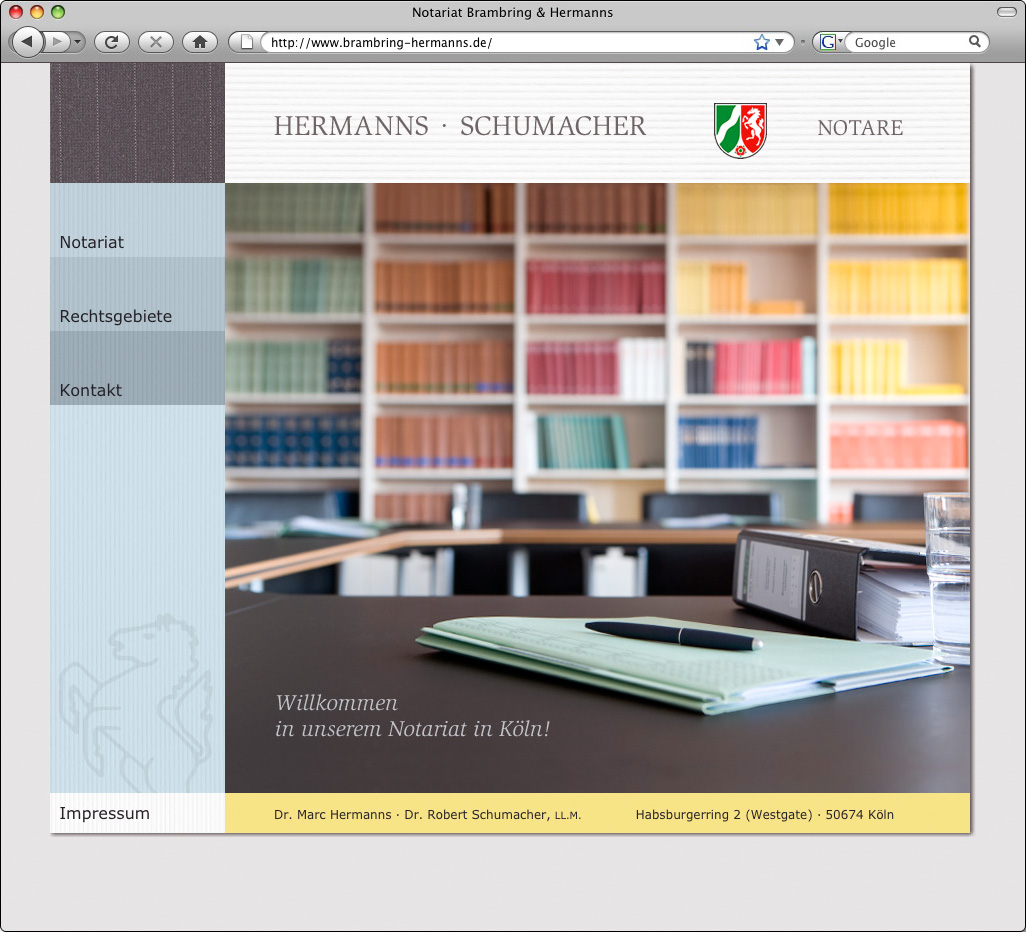Focus the URL address field
Image resolution: width=1026 pixels, height=932 pixels.
pos(500,43)
